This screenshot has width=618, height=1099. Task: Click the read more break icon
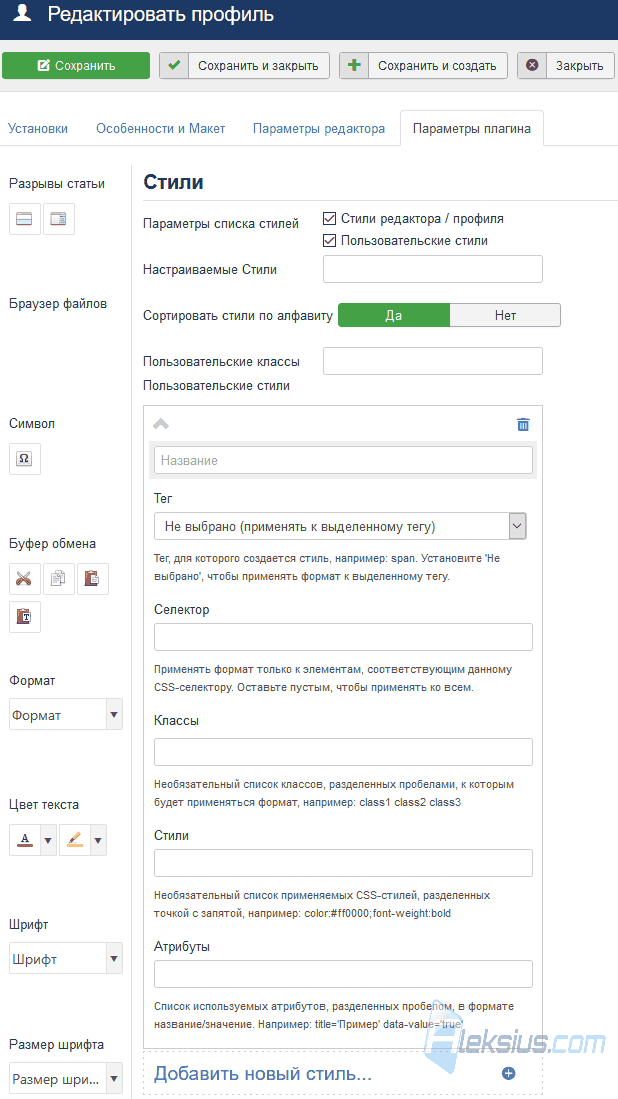pyautogui.click(x=59, y=219)
